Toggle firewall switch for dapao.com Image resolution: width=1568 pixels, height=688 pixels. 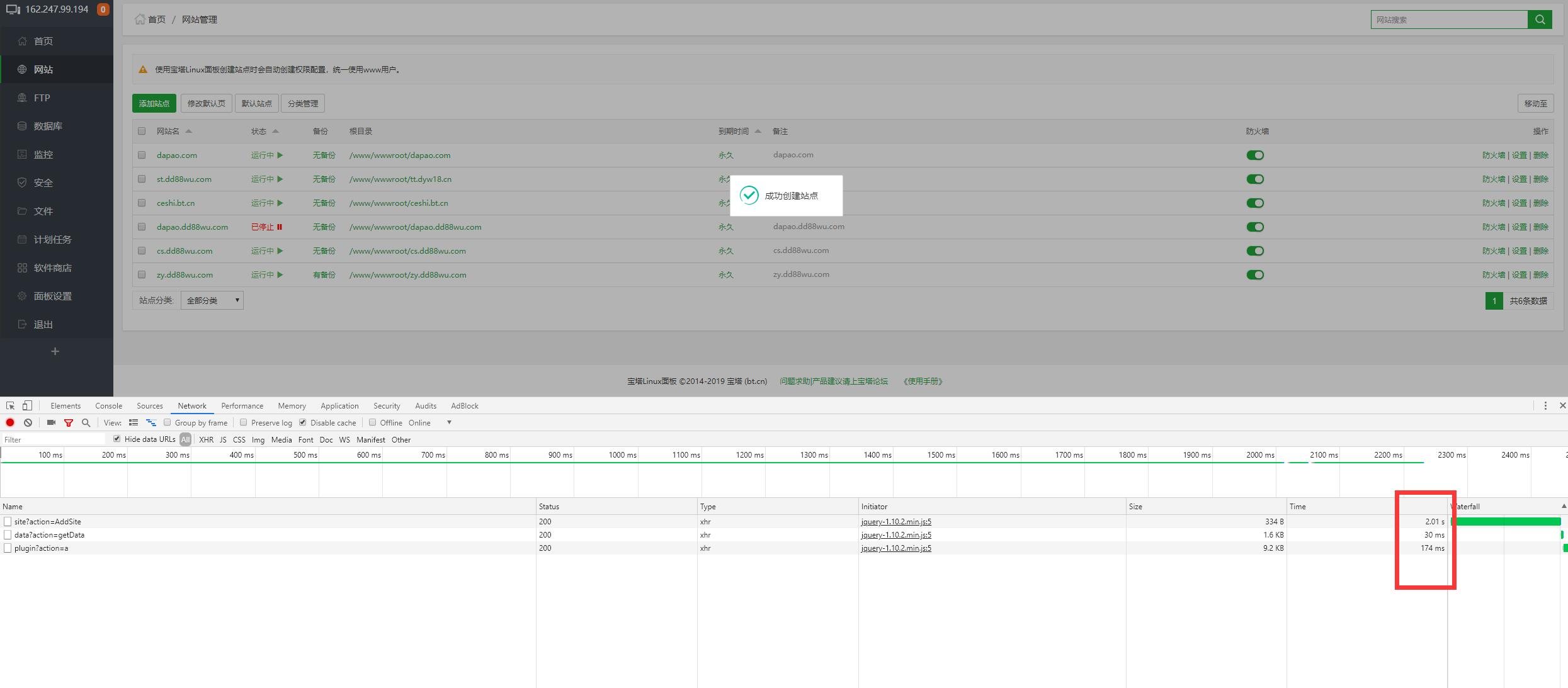[1254, 155]
